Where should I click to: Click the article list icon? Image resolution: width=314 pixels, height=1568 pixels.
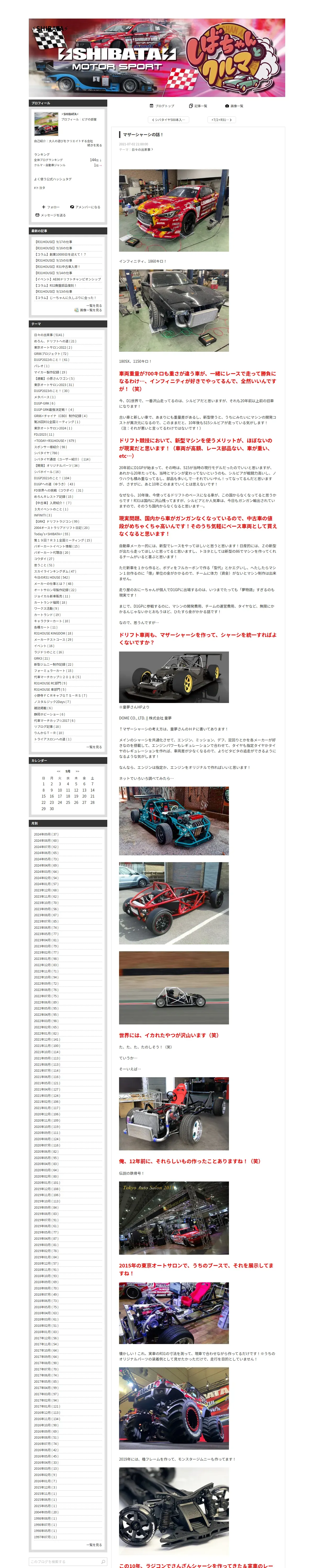click(x=191, y=106)
